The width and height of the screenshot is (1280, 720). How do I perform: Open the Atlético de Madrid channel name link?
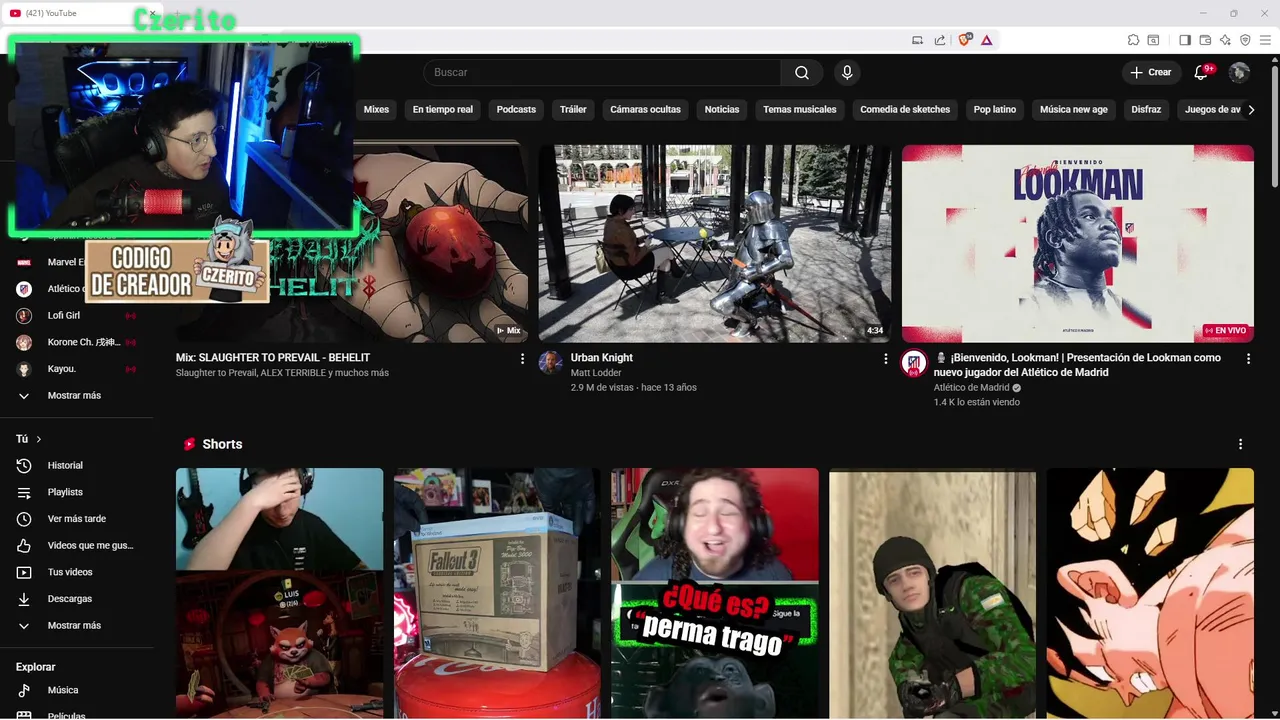point(972,388)
